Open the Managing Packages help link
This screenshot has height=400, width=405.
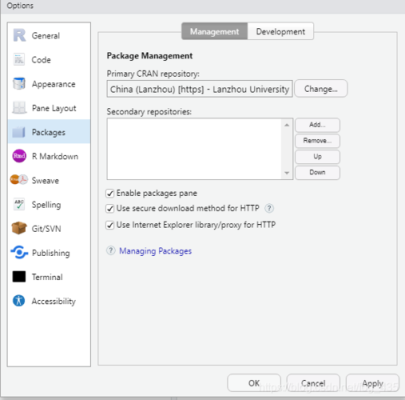click(x=155, y=251)
